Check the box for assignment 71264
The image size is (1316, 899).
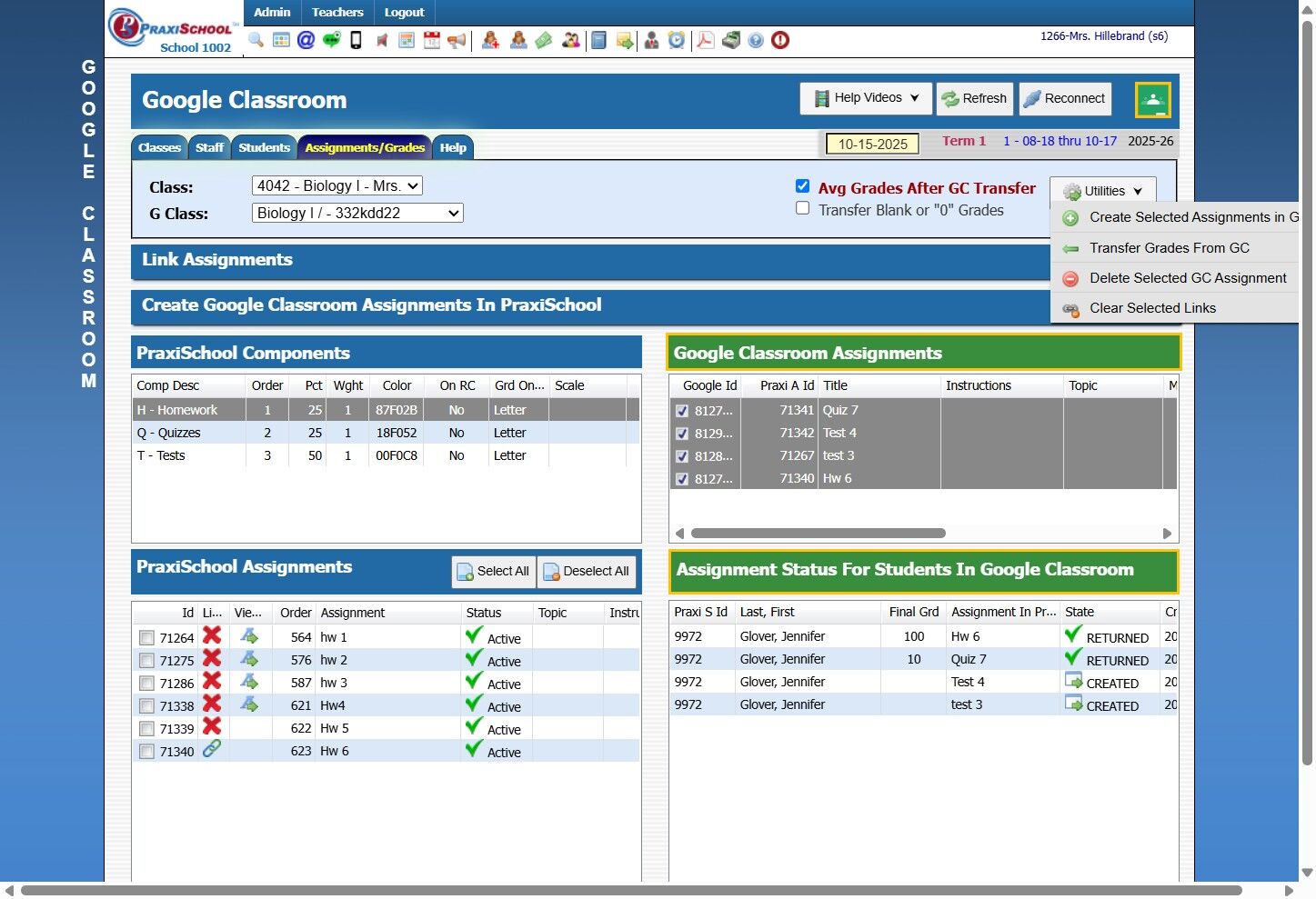(146, 638)
